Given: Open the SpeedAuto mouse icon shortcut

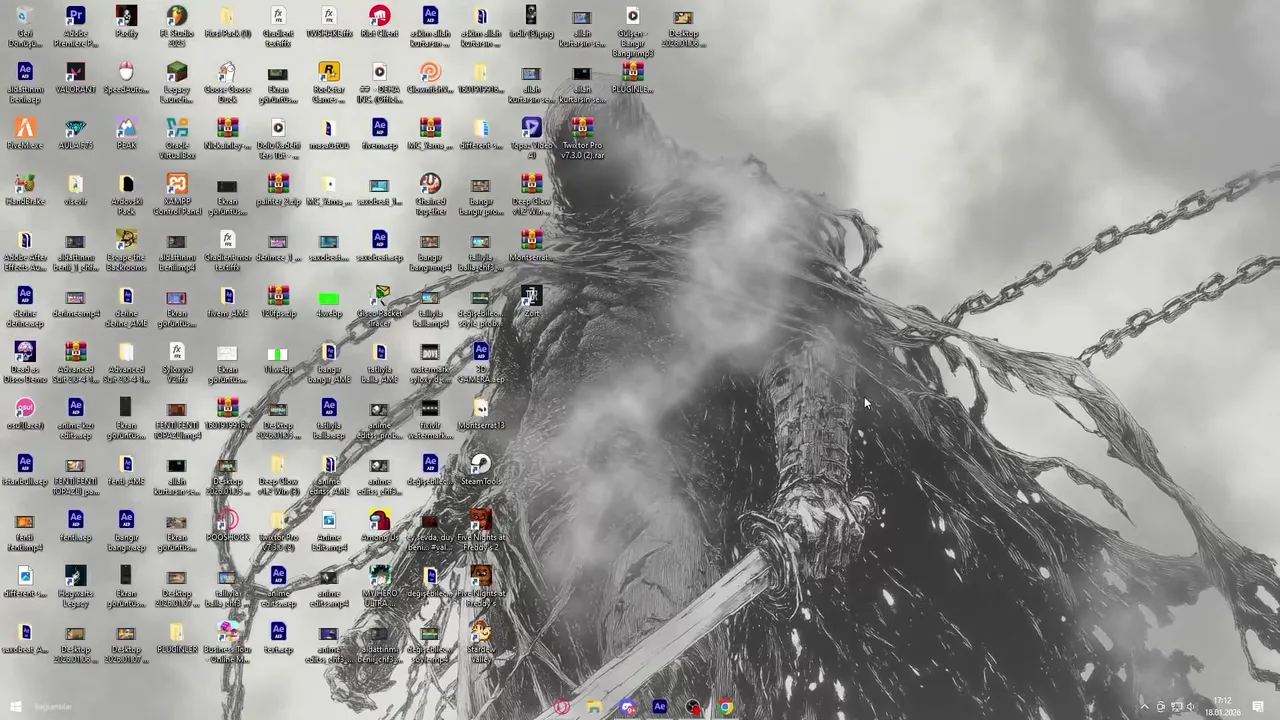Looking at the screenshot, I should (x=126, y=78).
